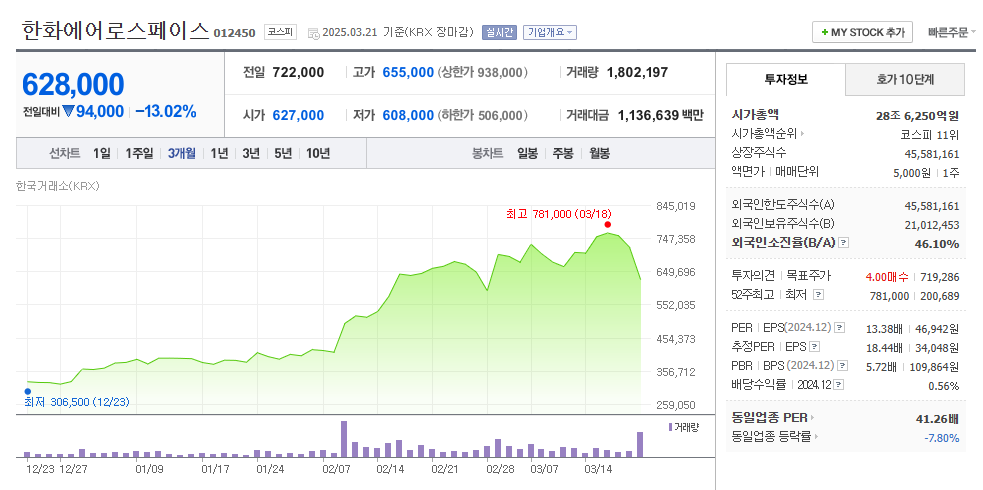Click the stock code 012450

pyautogui.click(x=234, y=33)
